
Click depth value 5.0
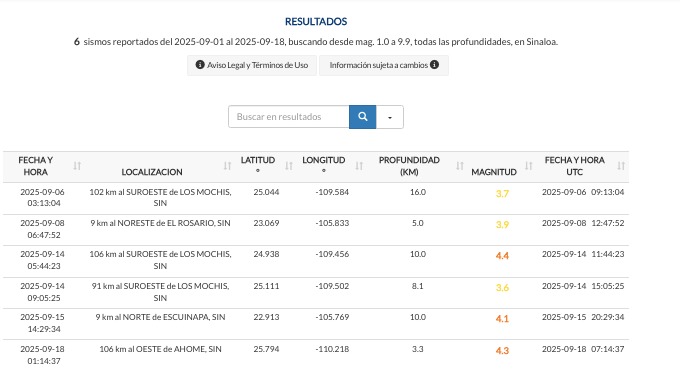click(418, 223)
